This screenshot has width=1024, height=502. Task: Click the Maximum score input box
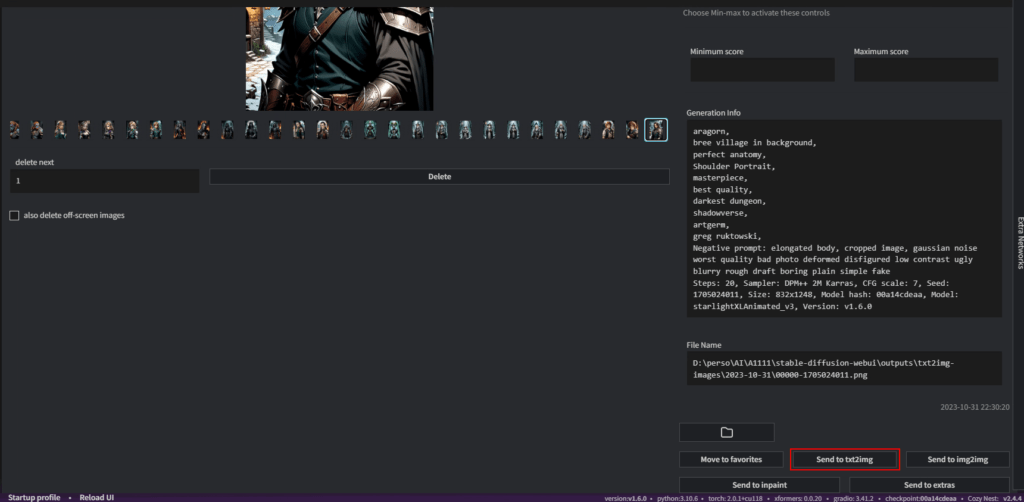[x=925, y=70]
